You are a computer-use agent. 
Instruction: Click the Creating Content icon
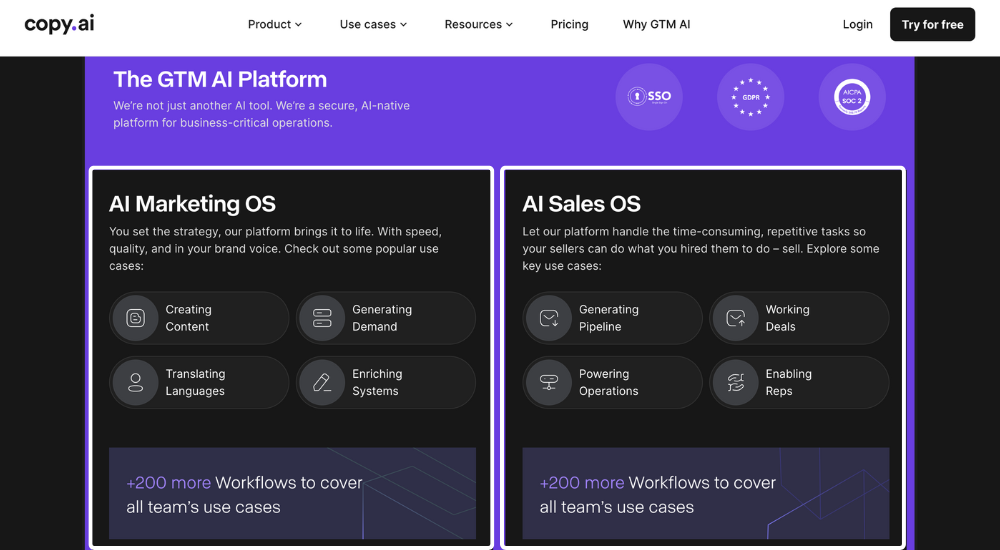(x=135, y=318)
